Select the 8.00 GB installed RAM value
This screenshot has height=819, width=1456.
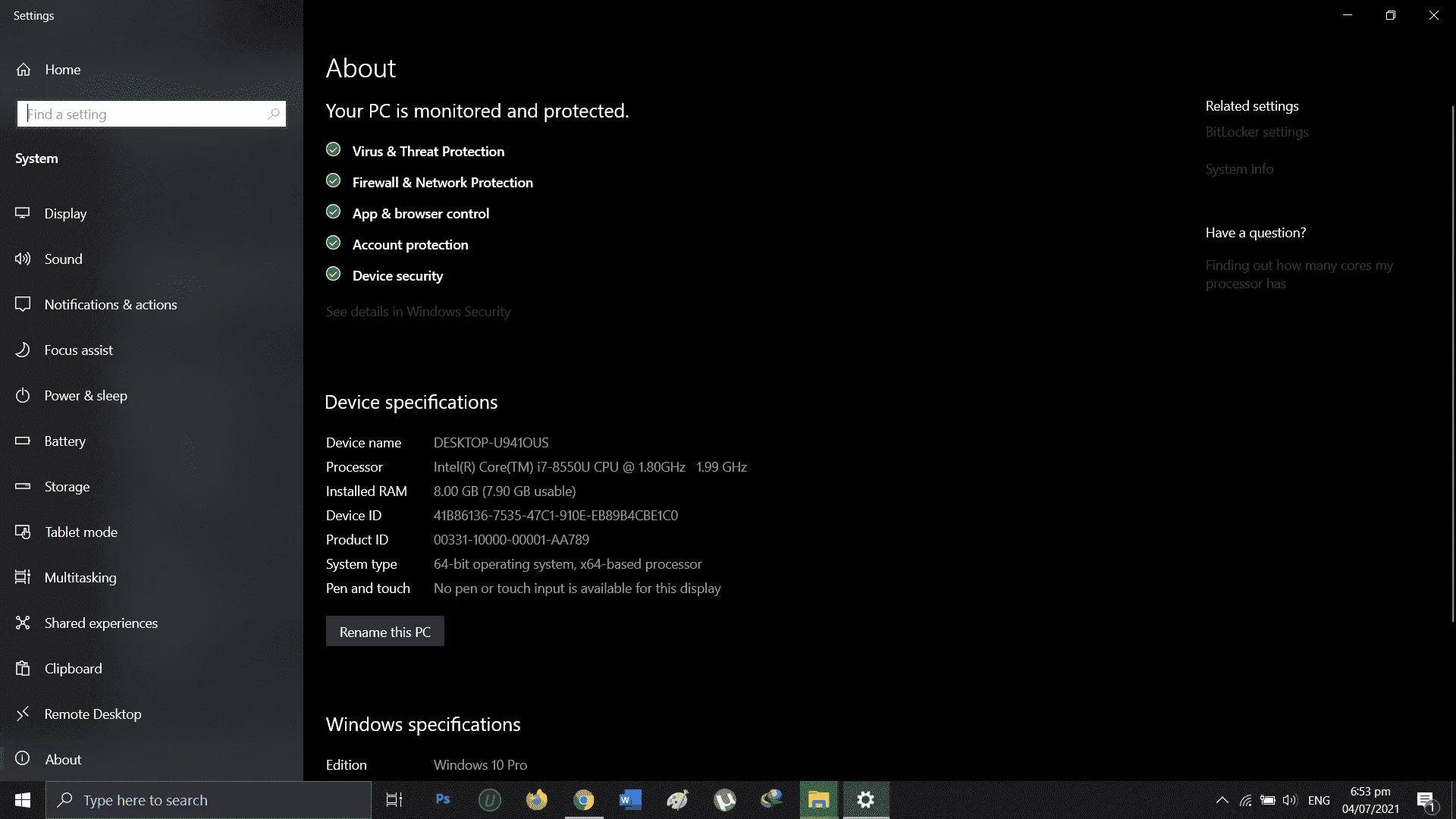[x=505, y=491]
